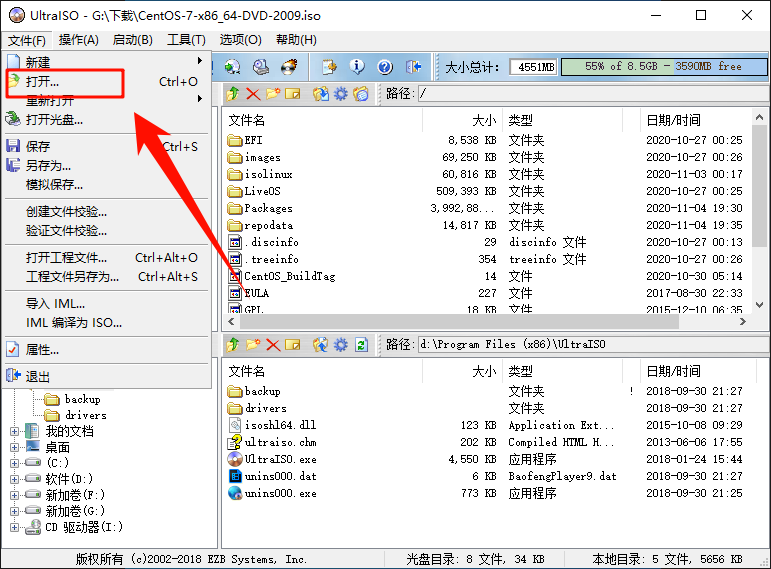The width and height of the screenshot is (771, 569).
Task: Choose 打开... from the File menu
Action: 106,82
